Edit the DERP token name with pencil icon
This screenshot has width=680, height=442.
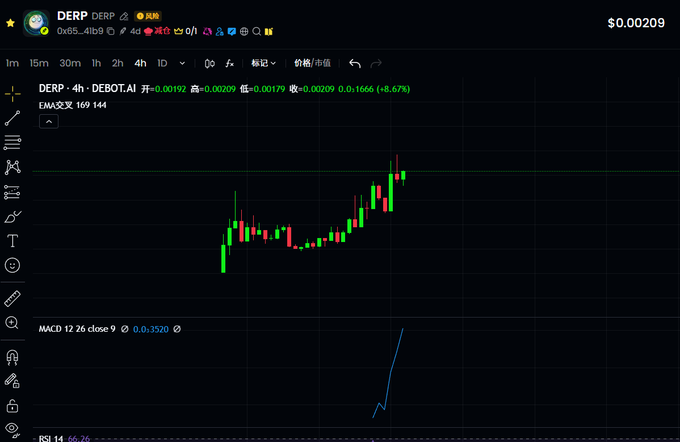pos(124,16)
